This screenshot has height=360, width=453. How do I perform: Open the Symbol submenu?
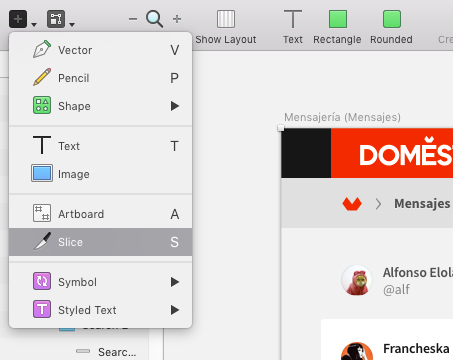[x=101, y=282]
